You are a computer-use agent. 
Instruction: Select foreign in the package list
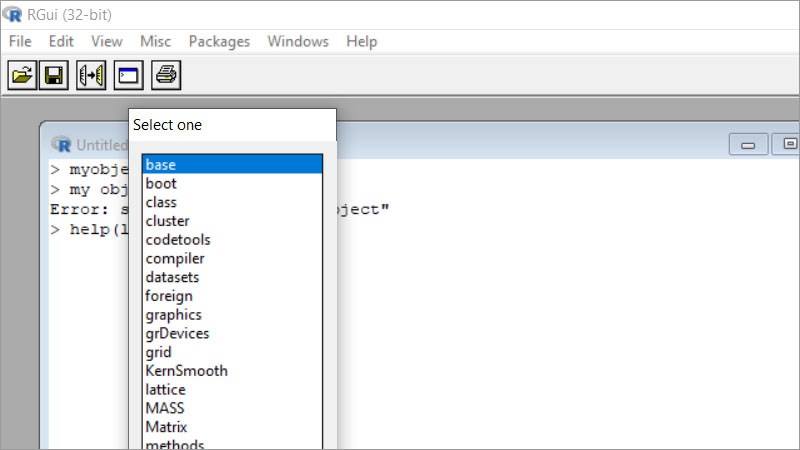pyautogui.click(x=232, y=296)
